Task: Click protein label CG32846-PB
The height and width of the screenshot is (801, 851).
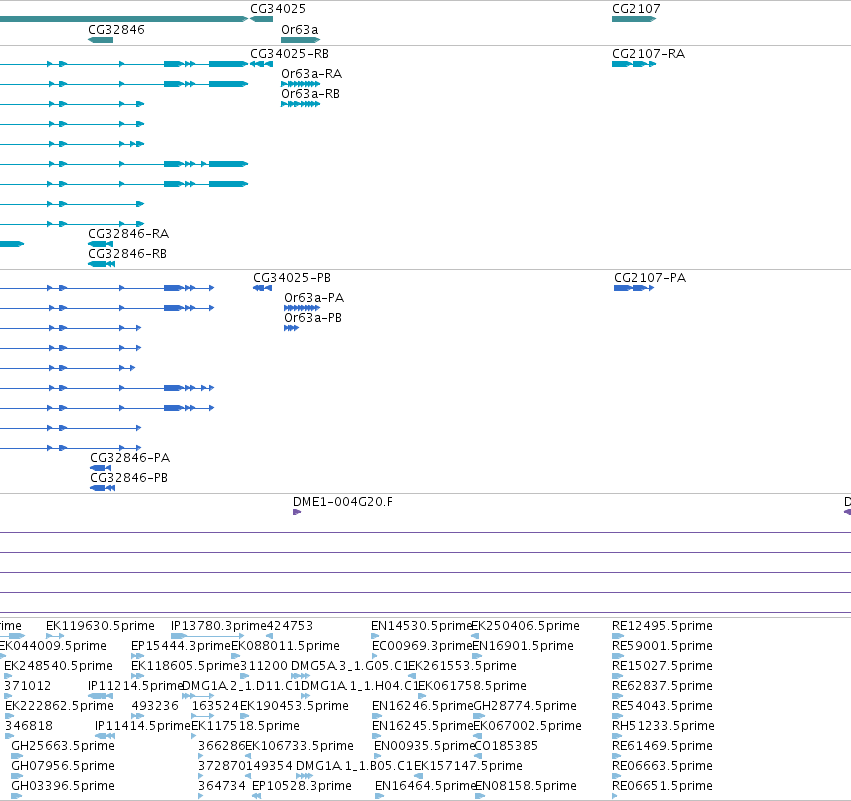Action: pos(129,478)
